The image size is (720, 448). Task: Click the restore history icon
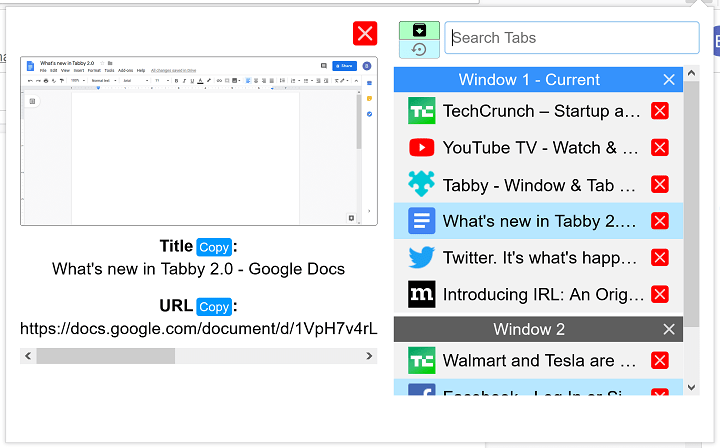419,49
